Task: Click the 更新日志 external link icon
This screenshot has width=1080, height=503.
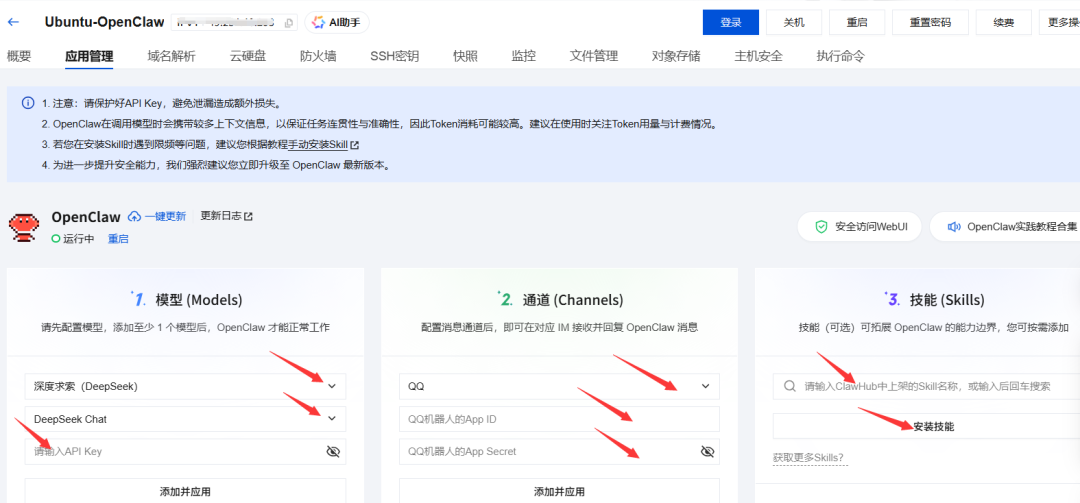Action: point(249,216)
